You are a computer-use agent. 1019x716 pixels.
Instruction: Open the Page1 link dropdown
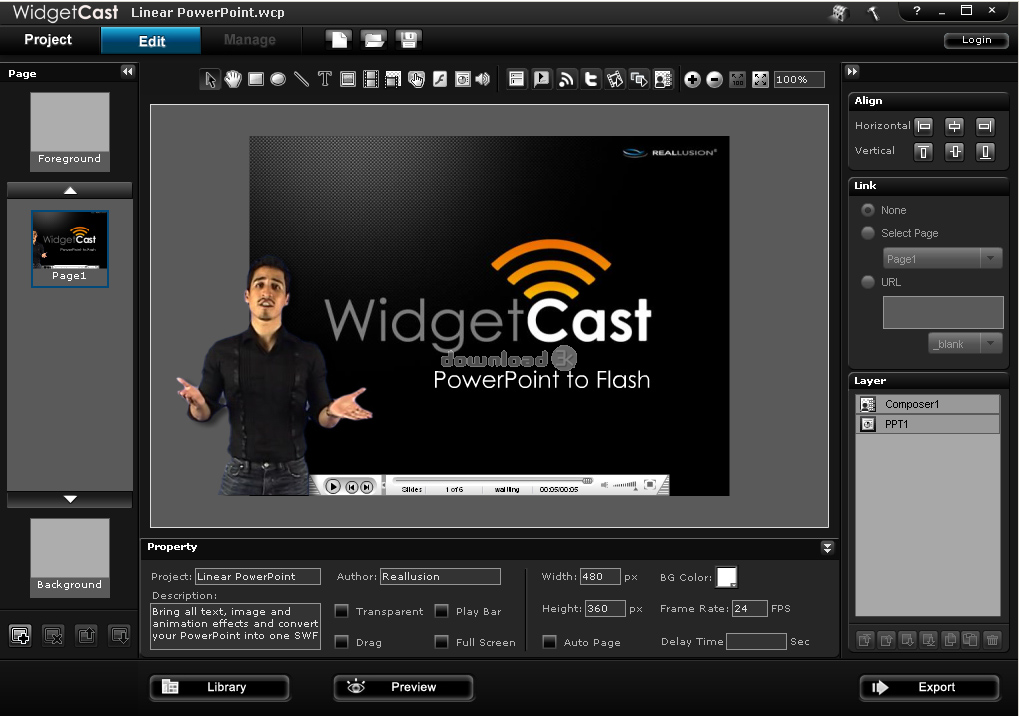coord(942,259)
